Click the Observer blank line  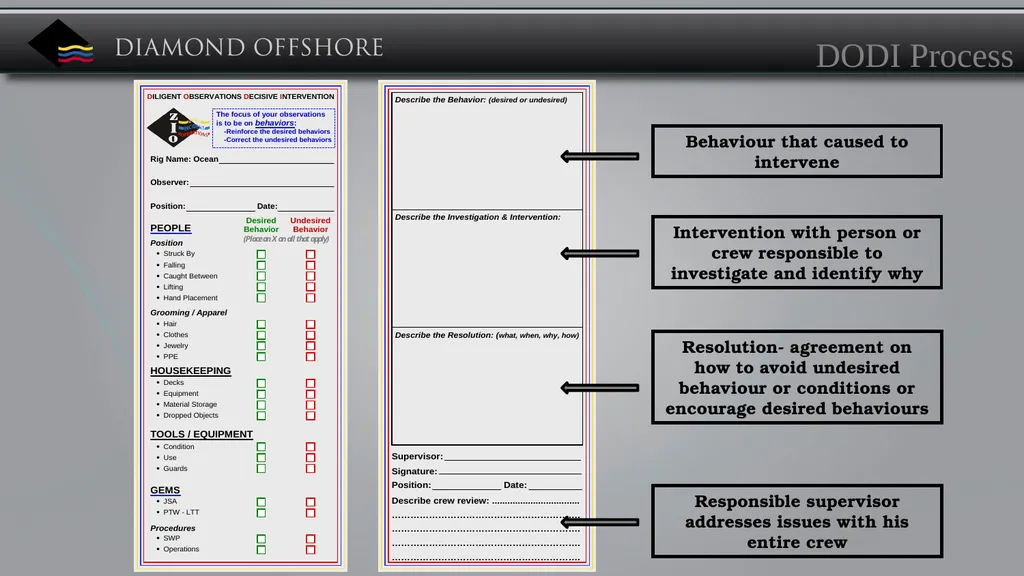[262, 184]
